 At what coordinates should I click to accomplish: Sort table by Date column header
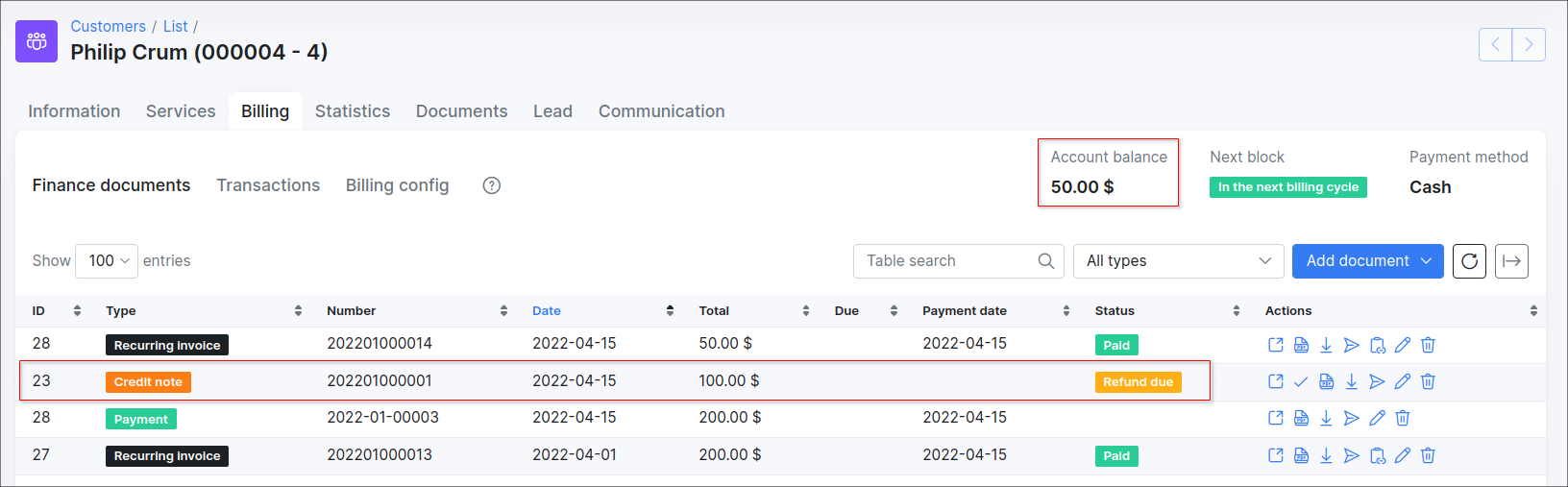point(547,311)
